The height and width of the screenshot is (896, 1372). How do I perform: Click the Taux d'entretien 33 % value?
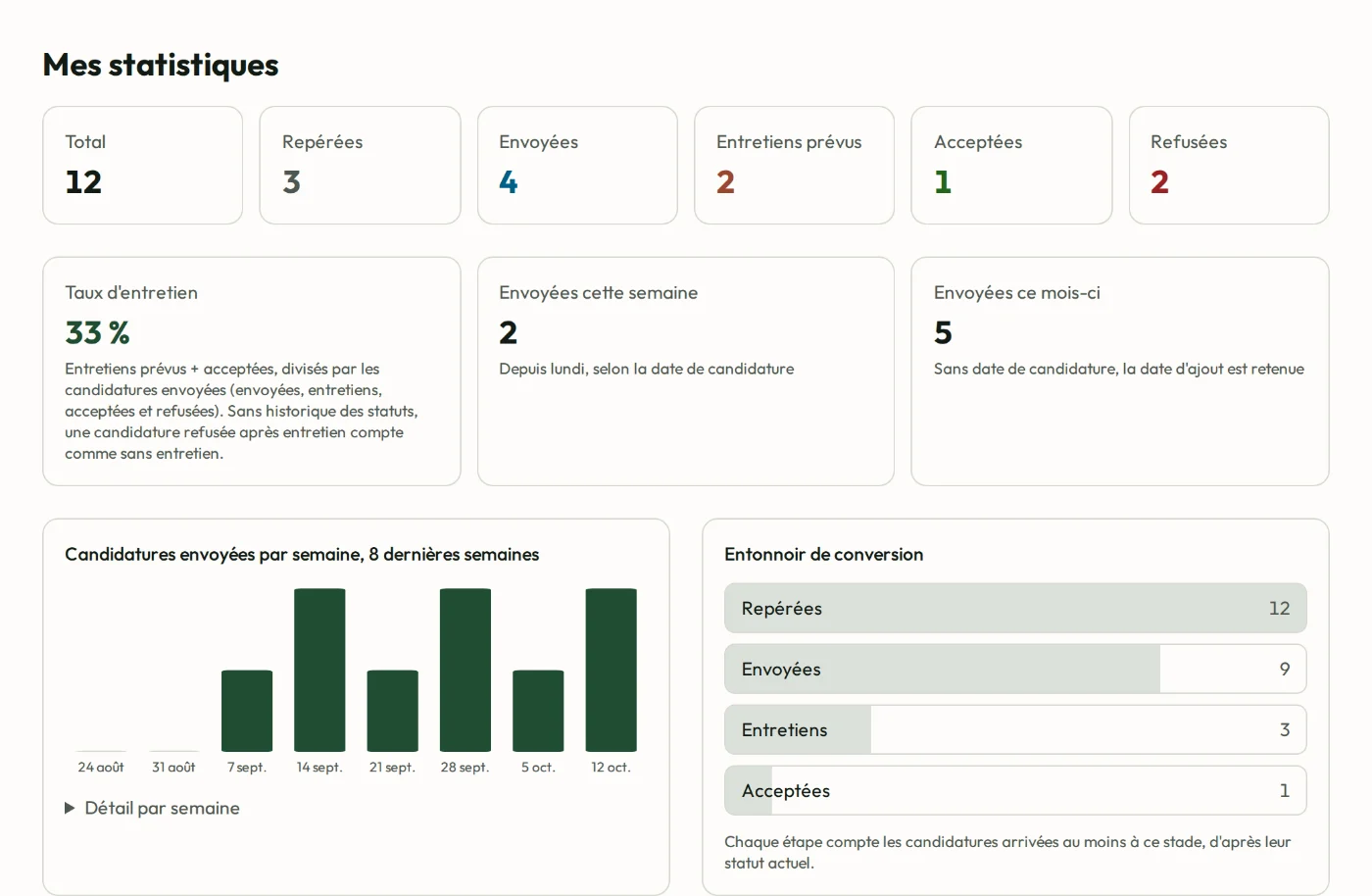click(x=97, y=333)
